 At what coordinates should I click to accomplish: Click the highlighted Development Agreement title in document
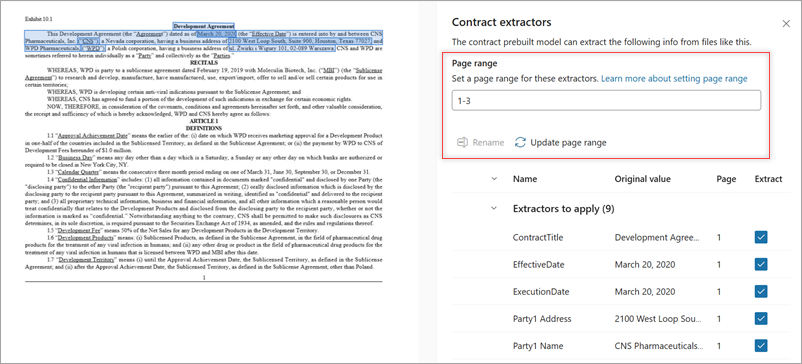pyautogui.click(x=204, y=26)
